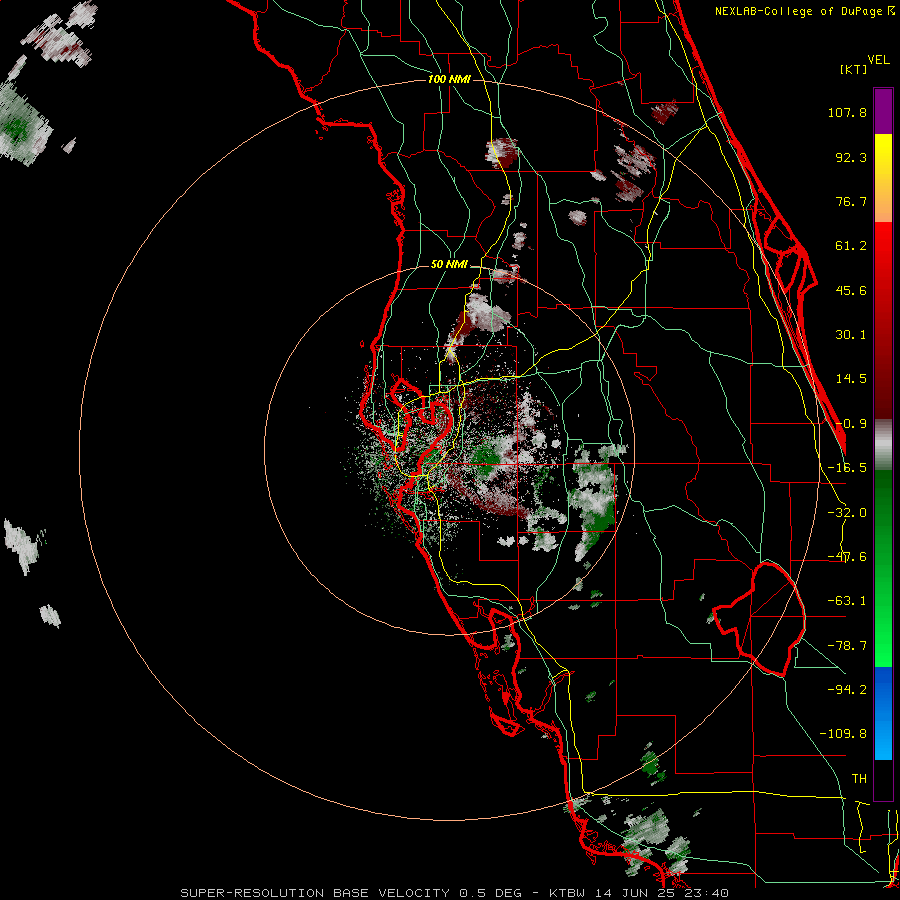Viewport: 900px width, 900px height.
Task: Click the 45.6 velocity scale value
Action: click(851, 290)
